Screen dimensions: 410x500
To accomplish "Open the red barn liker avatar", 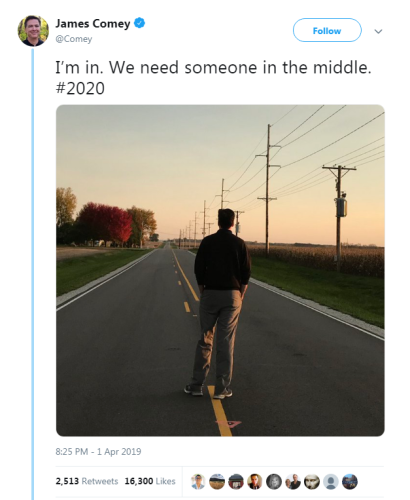I will point(236,482).
